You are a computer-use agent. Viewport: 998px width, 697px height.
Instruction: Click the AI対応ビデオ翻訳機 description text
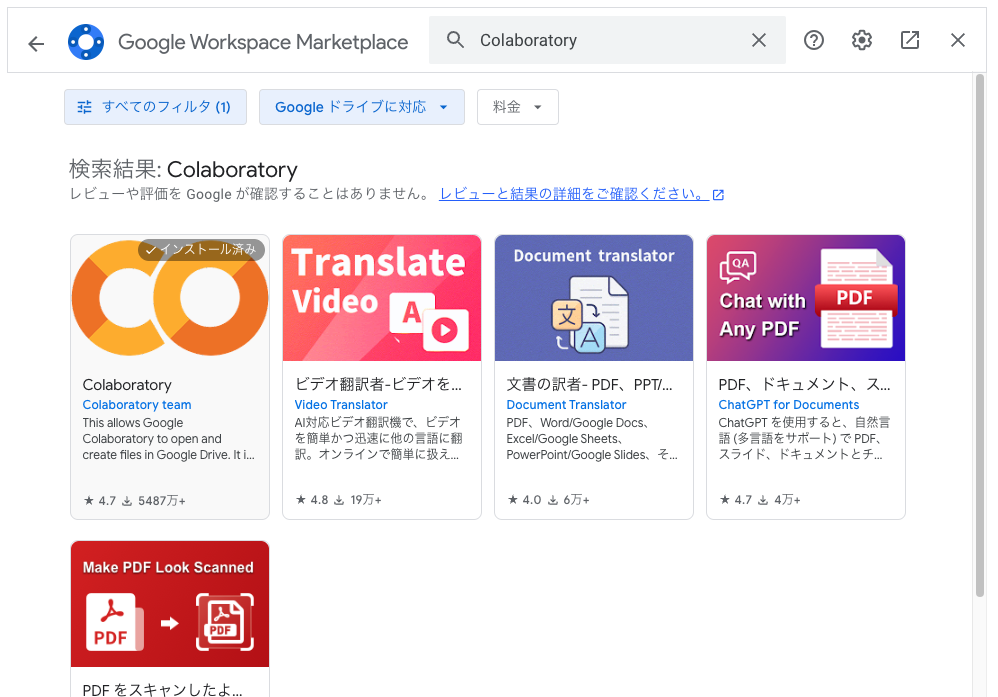[x=379, y=439]
